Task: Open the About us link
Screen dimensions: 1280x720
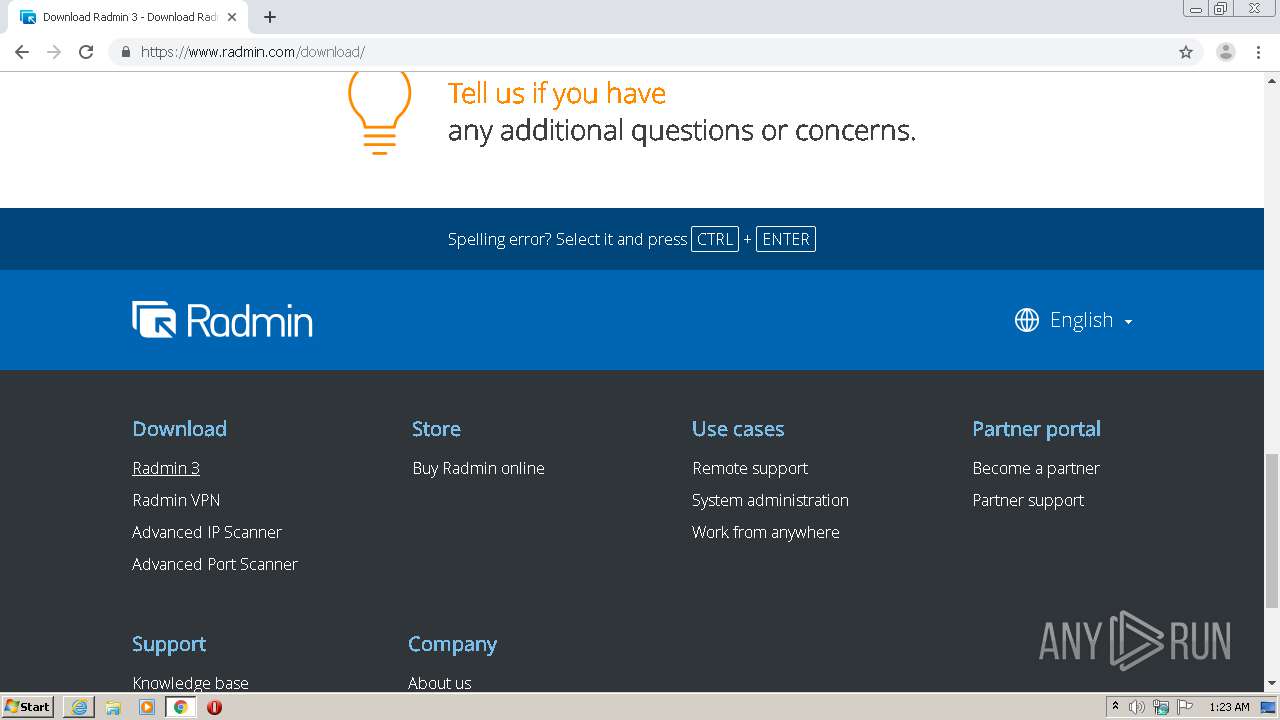Action: coord(439,683)
